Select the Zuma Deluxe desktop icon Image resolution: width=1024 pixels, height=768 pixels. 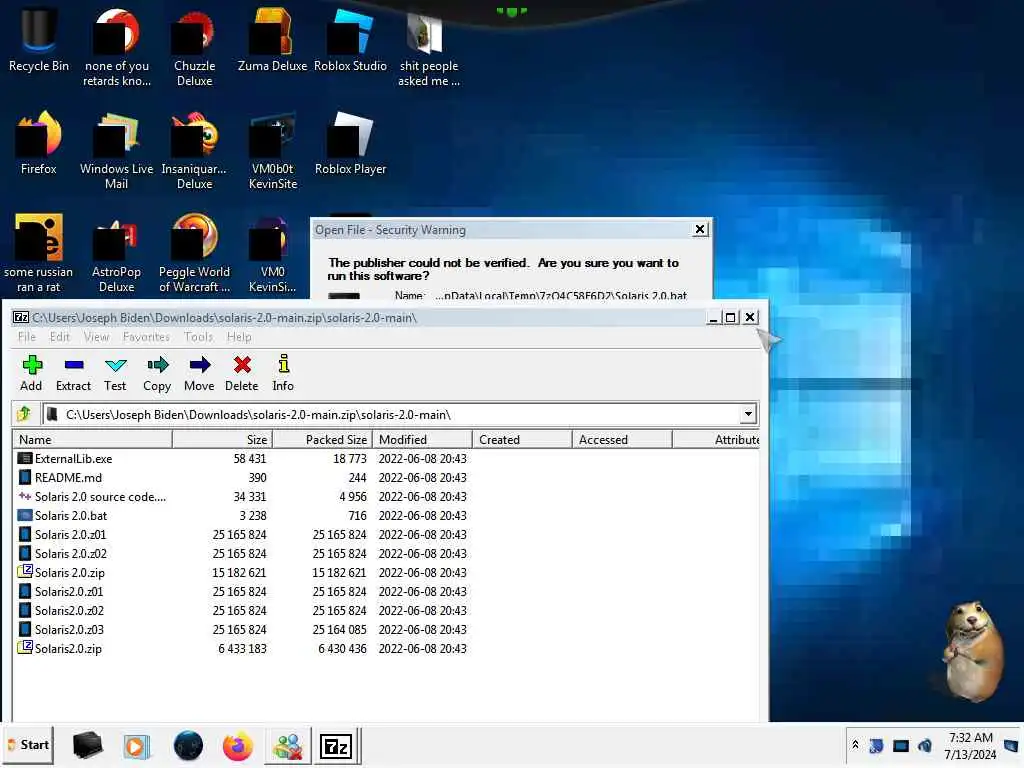coord(272,40)
